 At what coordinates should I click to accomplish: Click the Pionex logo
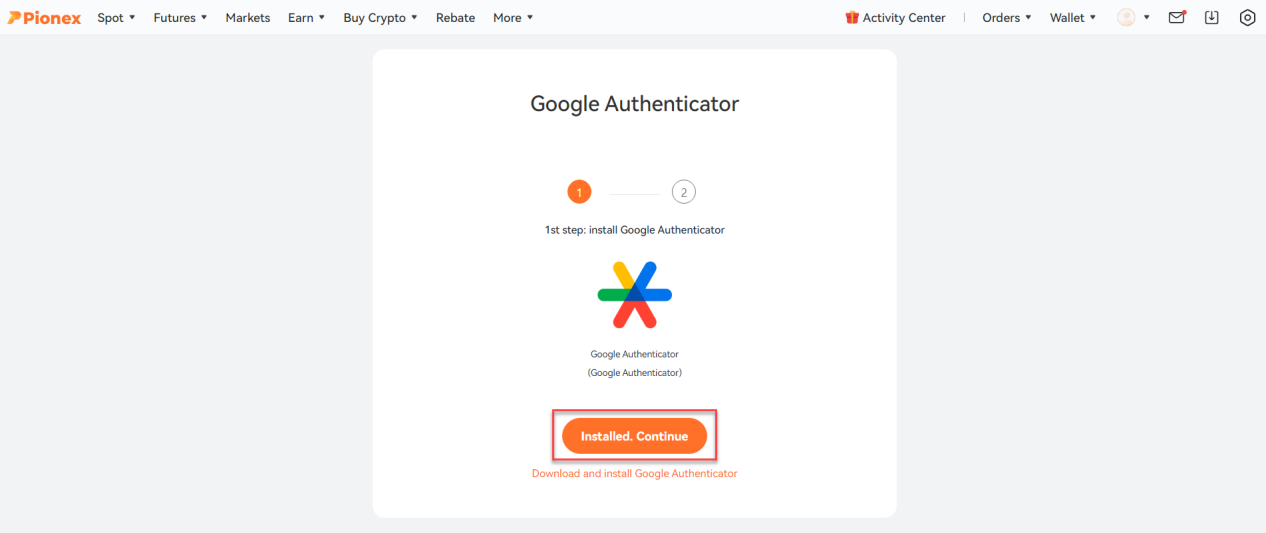click(45, 18)
